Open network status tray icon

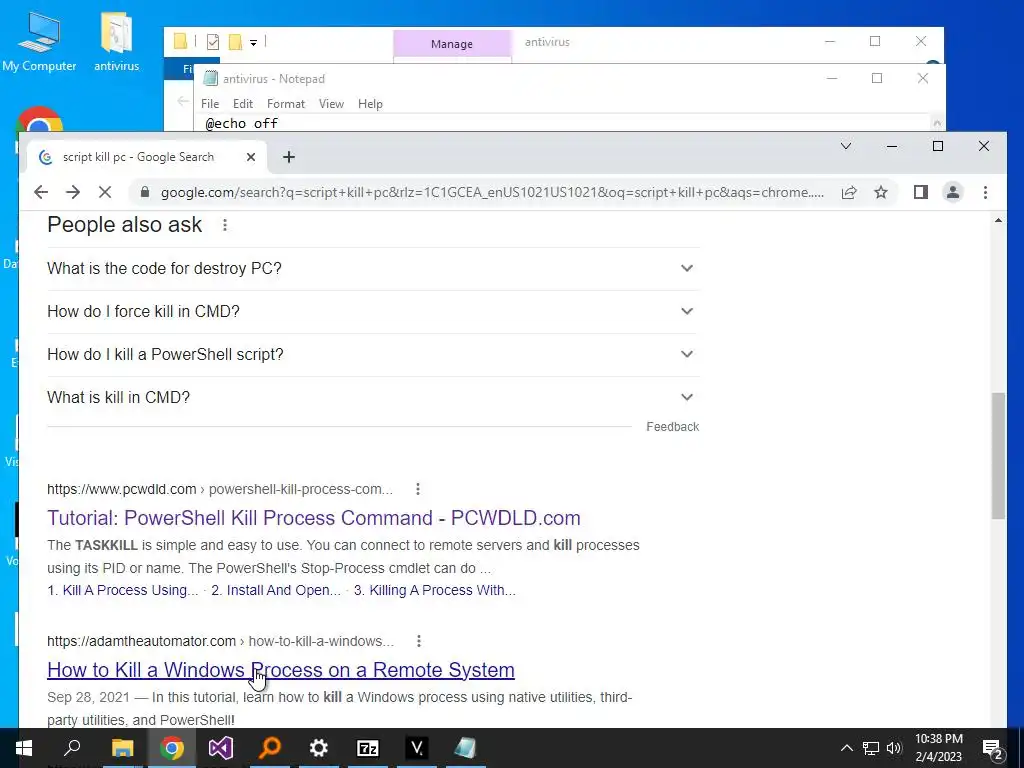(871, 748)
